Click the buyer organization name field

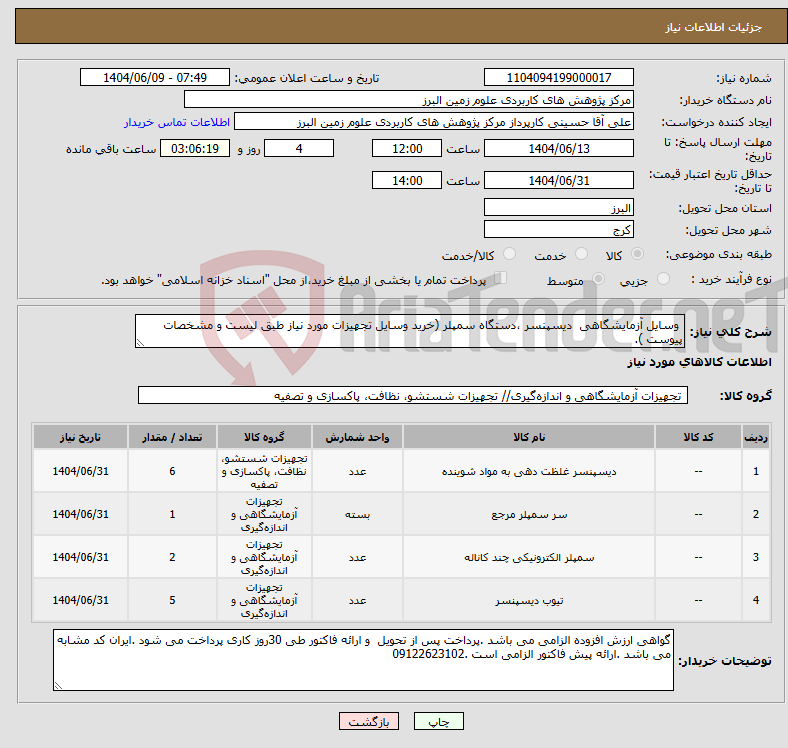(409, 100)
